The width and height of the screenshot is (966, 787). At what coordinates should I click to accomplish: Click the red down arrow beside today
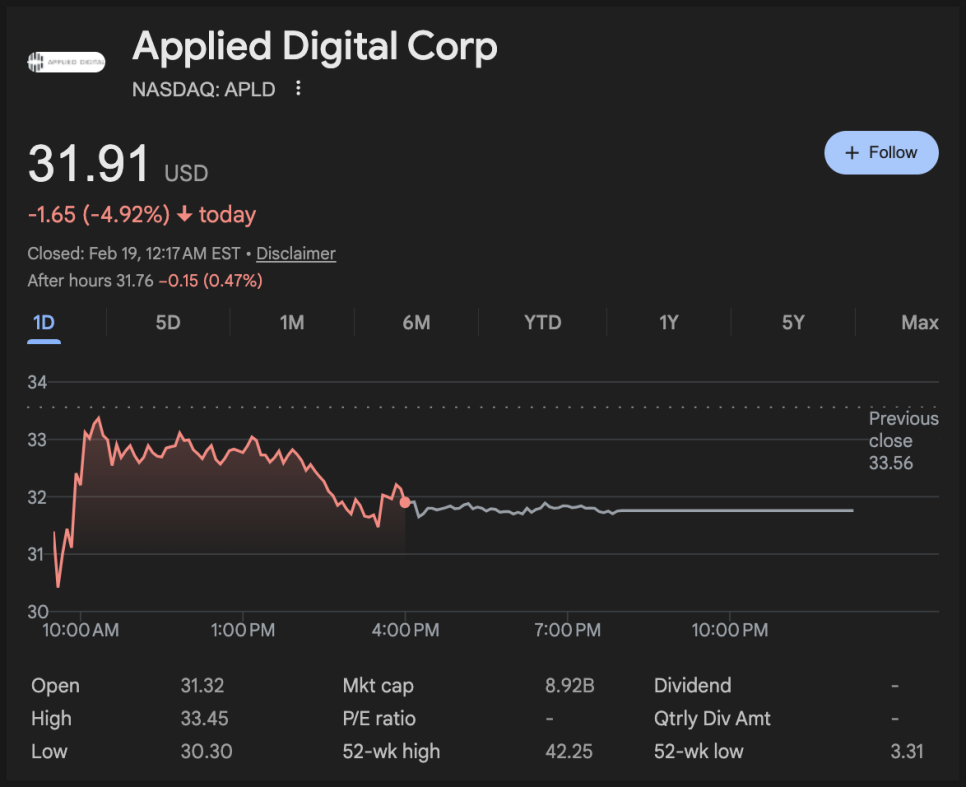tap(184, 215)
